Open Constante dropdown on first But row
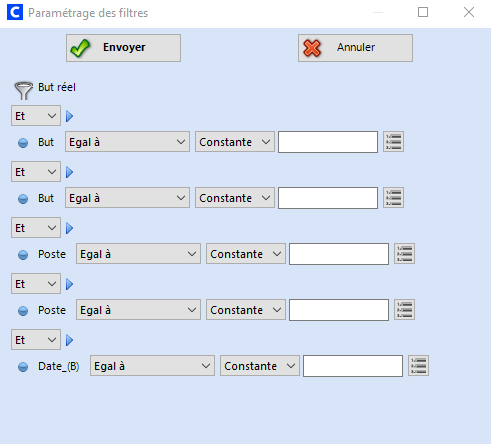Screen dimensions: 491x444 [235, 142]
